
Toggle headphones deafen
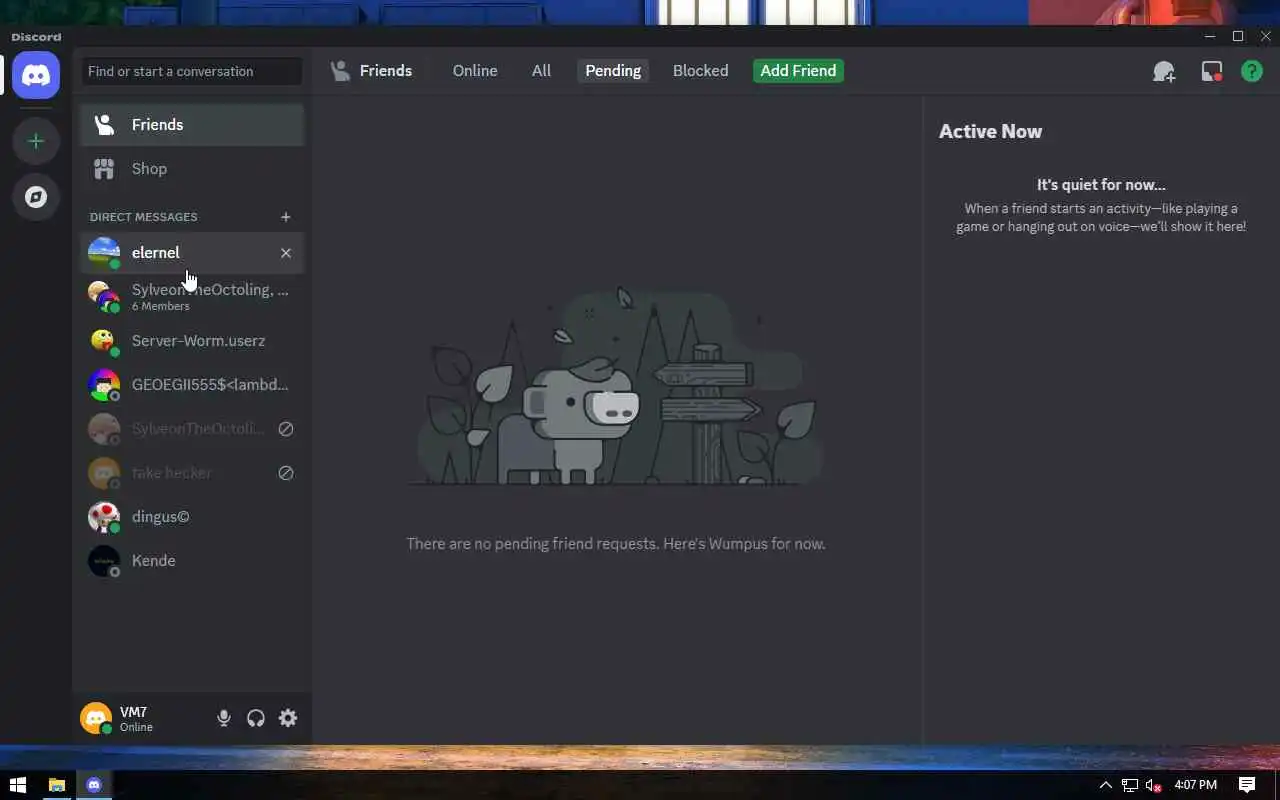click(x=256, y=718)
